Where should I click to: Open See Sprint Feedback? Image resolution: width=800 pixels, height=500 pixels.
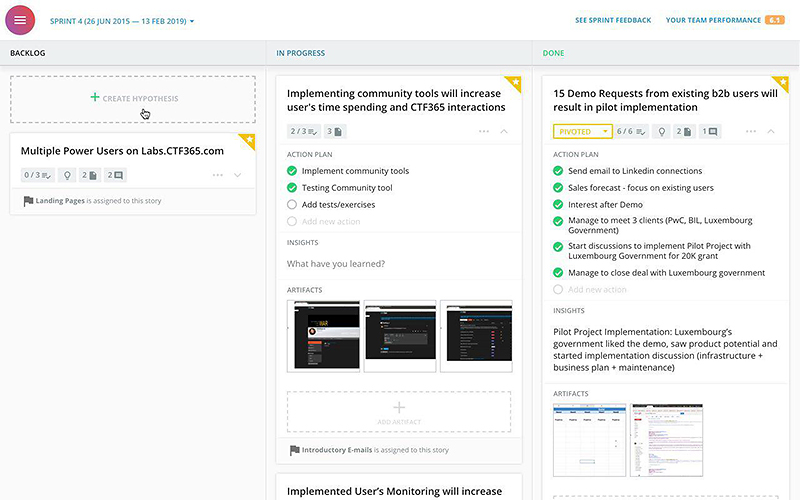tap(613, 20)
